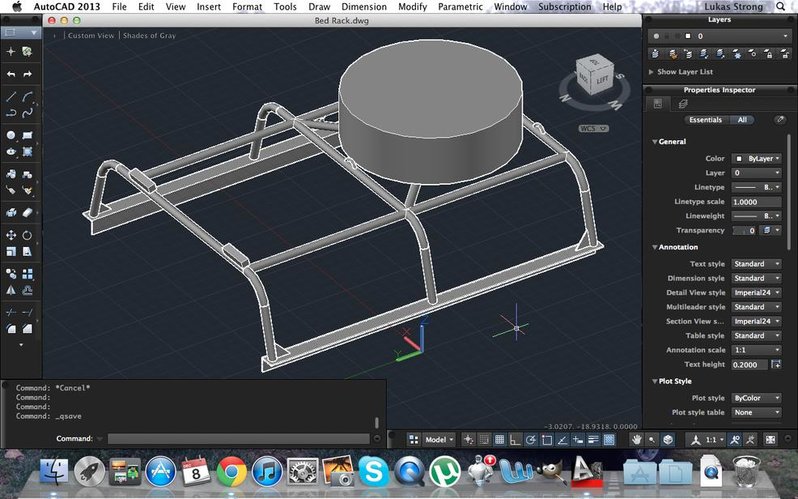Click the Redo arrow in tool palette
Viewport: 798px width, 499px height.
27,74
